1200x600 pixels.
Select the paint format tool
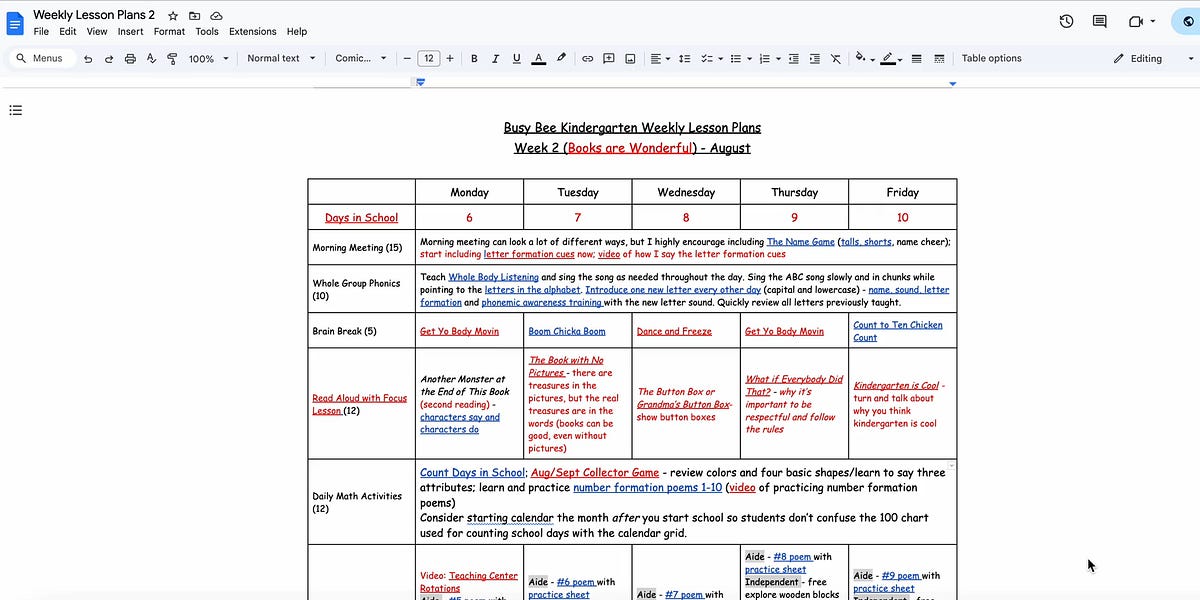(x=171, y=58)
